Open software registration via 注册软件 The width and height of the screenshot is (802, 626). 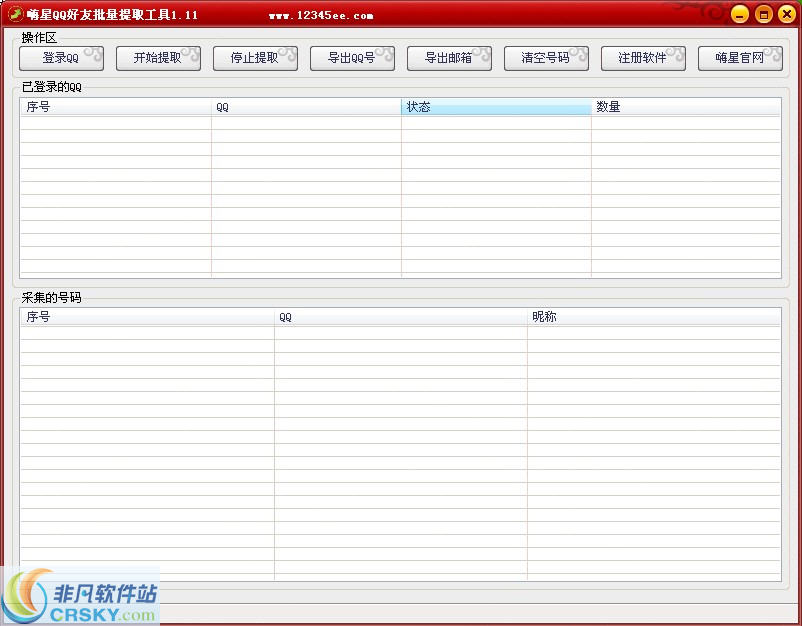point(643,58)
